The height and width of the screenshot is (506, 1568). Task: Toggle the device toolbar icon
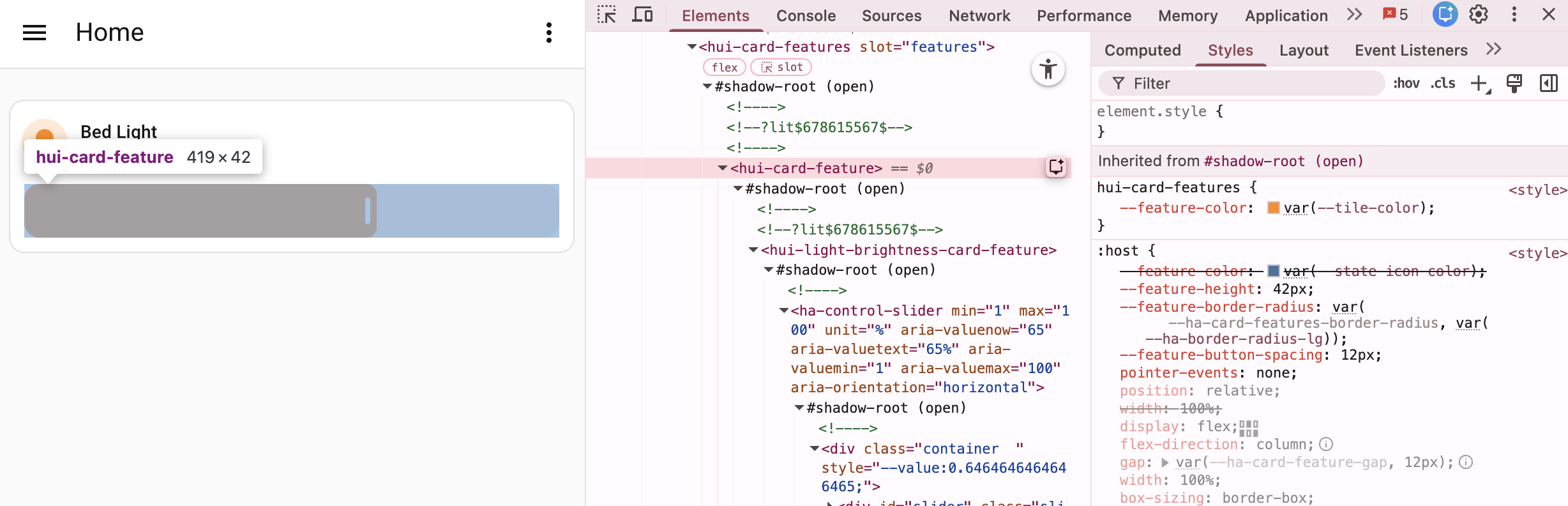tap(642, 15)
